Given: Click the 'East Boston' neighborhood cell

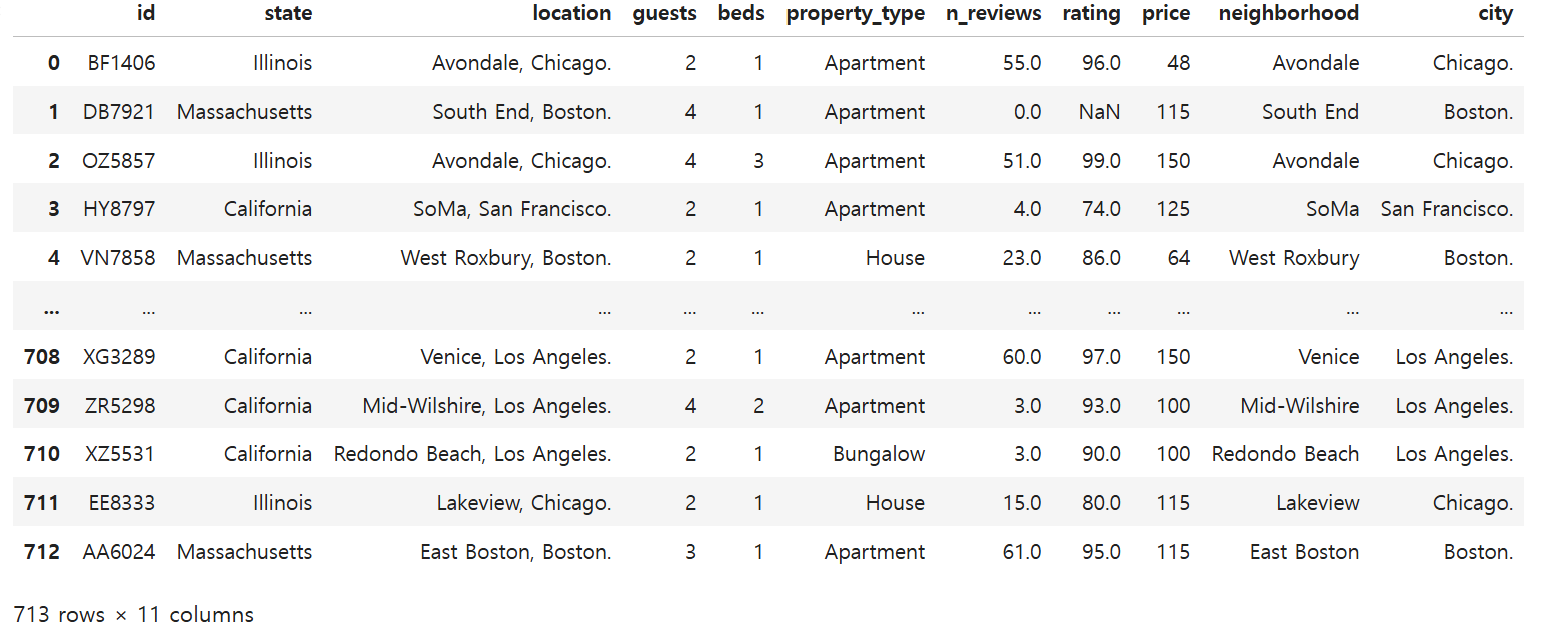Looking at the screenshot, I should pyautogui.click(x=1304, y=552).
